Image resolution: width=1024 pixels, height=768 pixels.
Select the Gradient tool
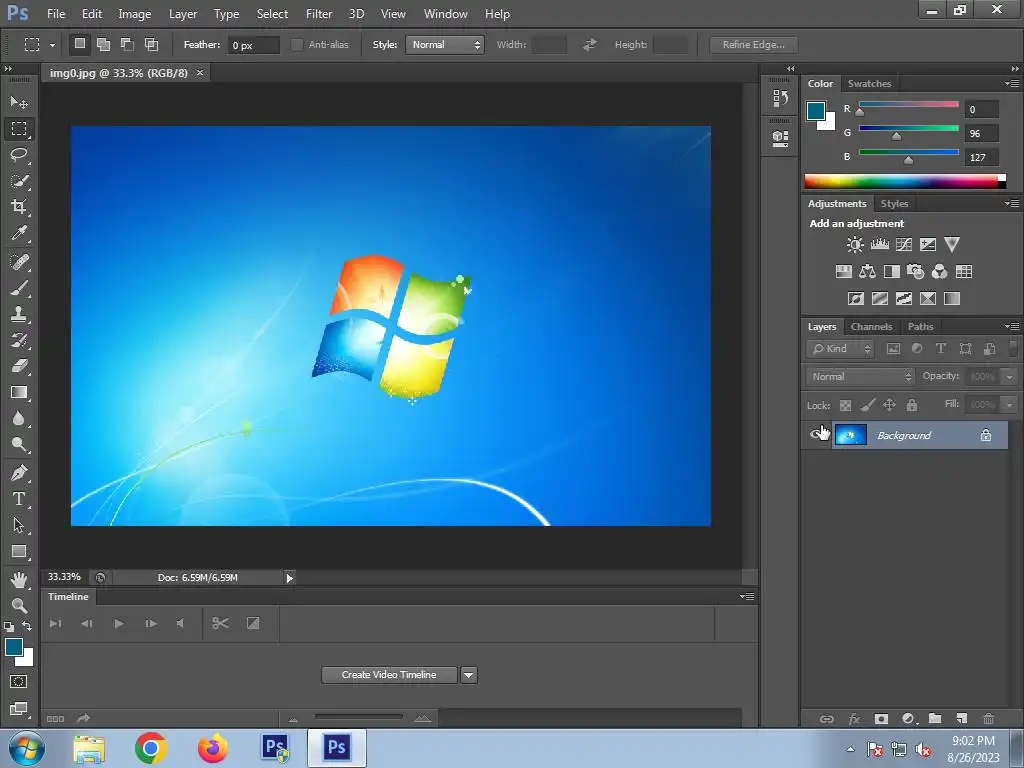(x=19, y=392)
